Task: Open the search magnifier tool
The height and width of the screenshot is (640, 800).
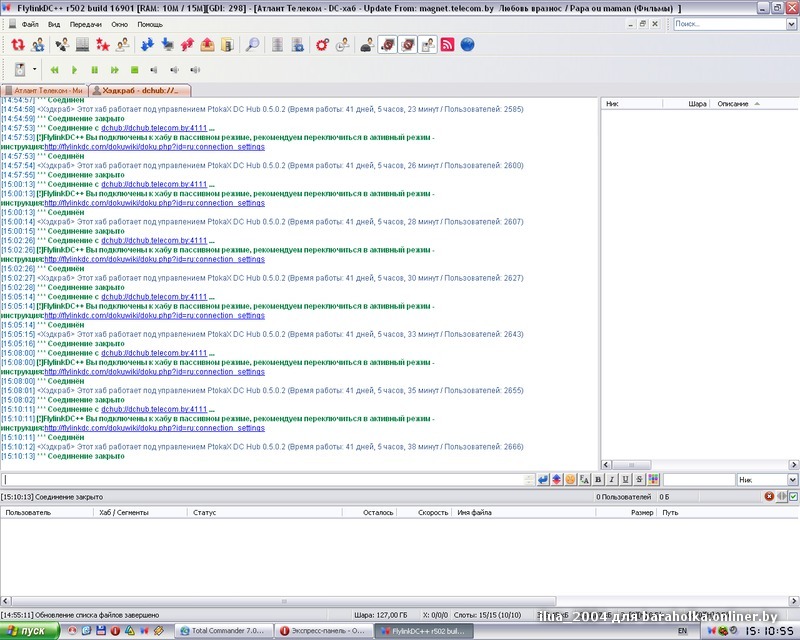Action: click(x=252, y=45)
